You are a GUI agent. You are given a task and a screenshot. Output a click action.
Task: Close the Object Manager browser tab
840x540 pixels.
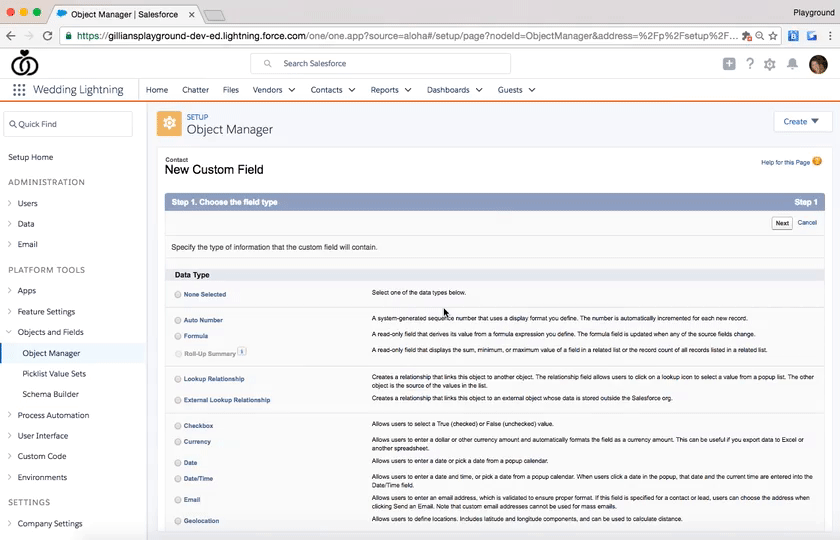[x=191, y=14]
